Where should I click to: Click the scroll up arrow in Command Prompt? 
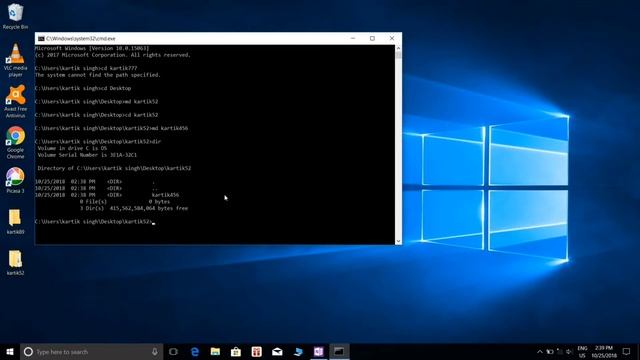(x=398, y=48)
